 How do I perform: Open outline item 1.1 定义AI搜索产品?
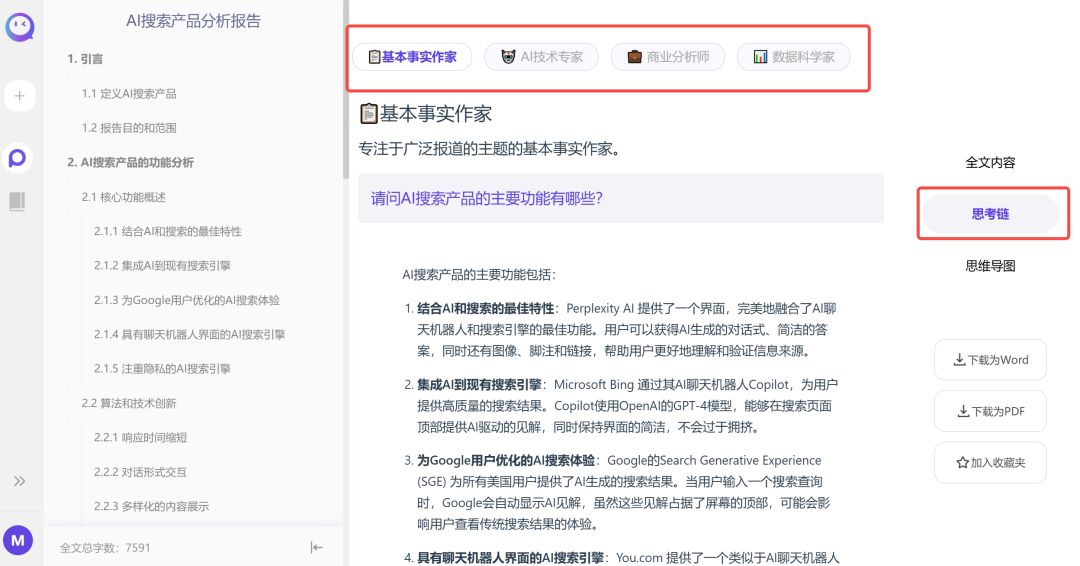pyautogui.click(x=129, y=94)
